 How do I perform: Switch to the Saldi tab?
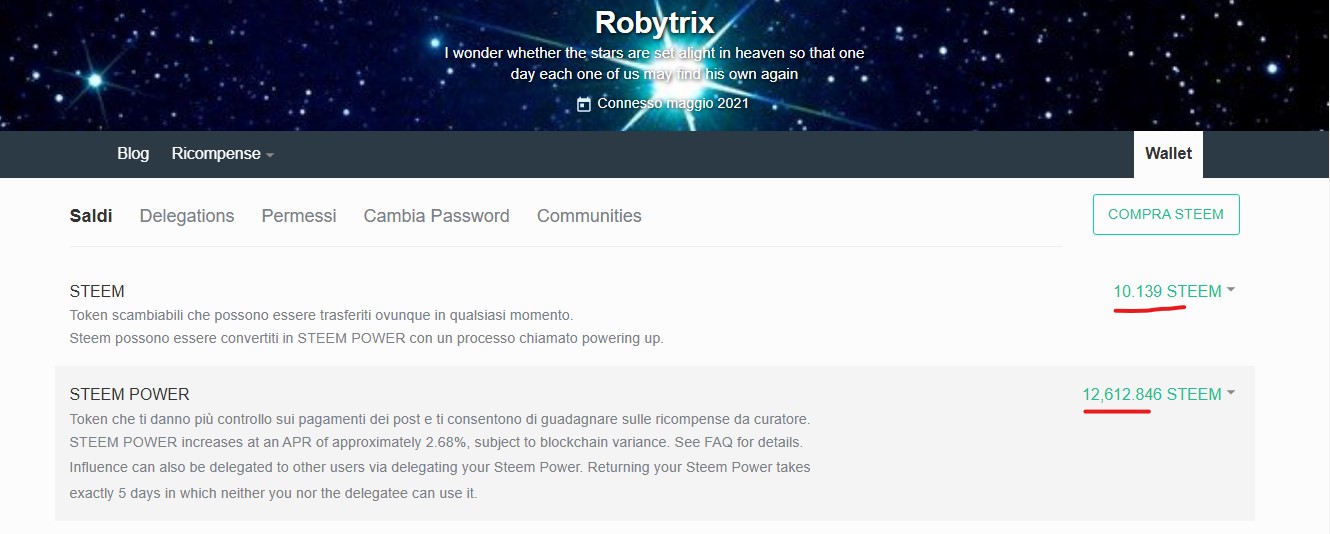(x=91, y=216)
